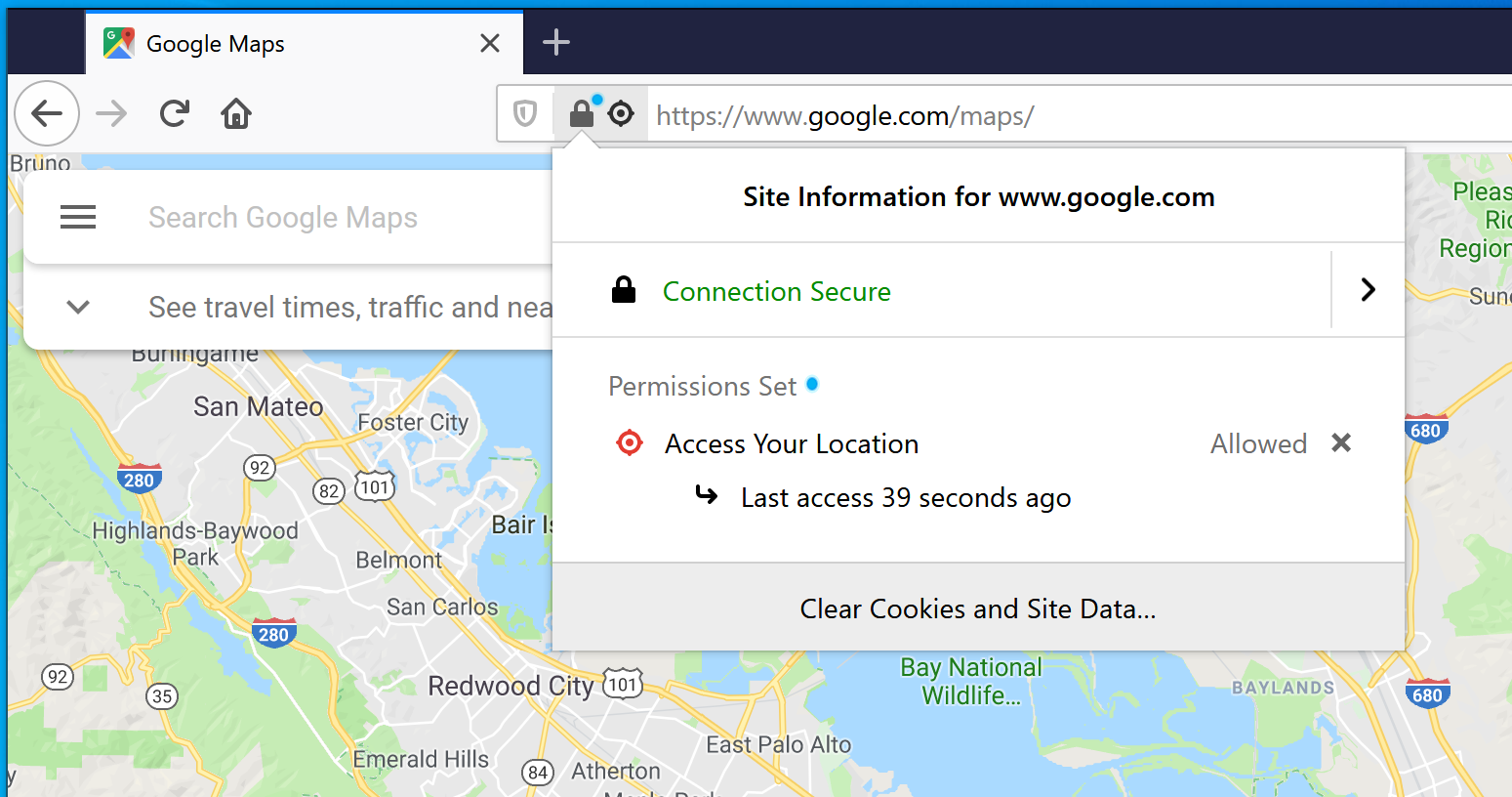Click the padlock site information icon
The width and height of the screenshot is (1512, 797).
582,114
